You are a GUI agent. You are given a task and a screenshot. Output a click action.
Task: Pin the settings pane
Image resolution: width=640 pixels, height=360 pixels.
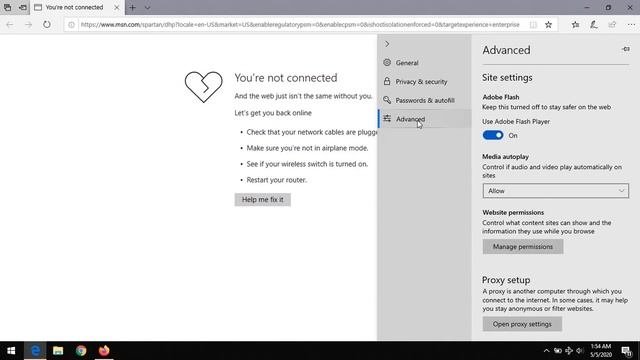point(626,49)
